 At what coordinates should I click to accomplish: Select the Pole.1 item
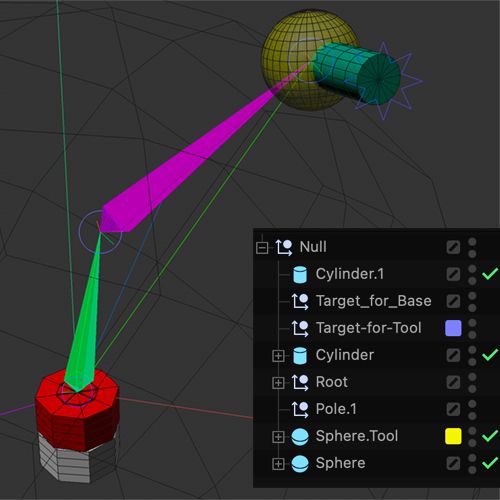point(336,409)
